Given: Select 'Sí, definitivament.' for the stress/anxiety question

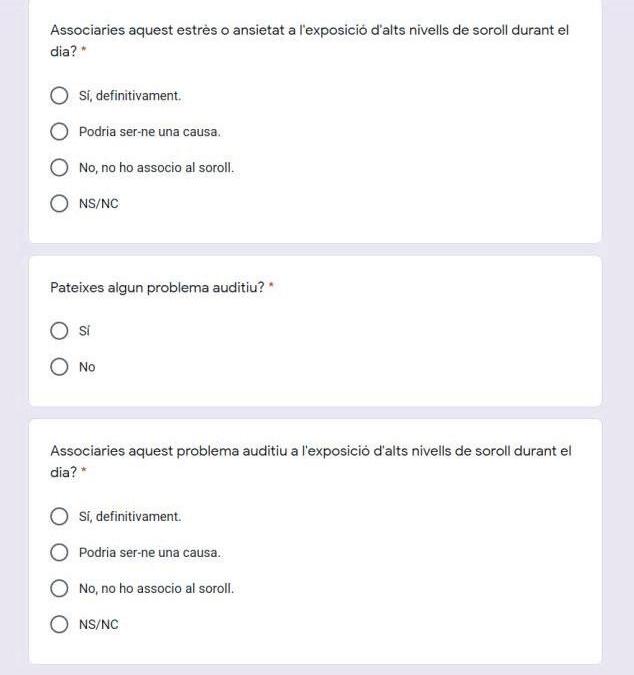Looking at the screenshot, I should [x=59, y=96].
